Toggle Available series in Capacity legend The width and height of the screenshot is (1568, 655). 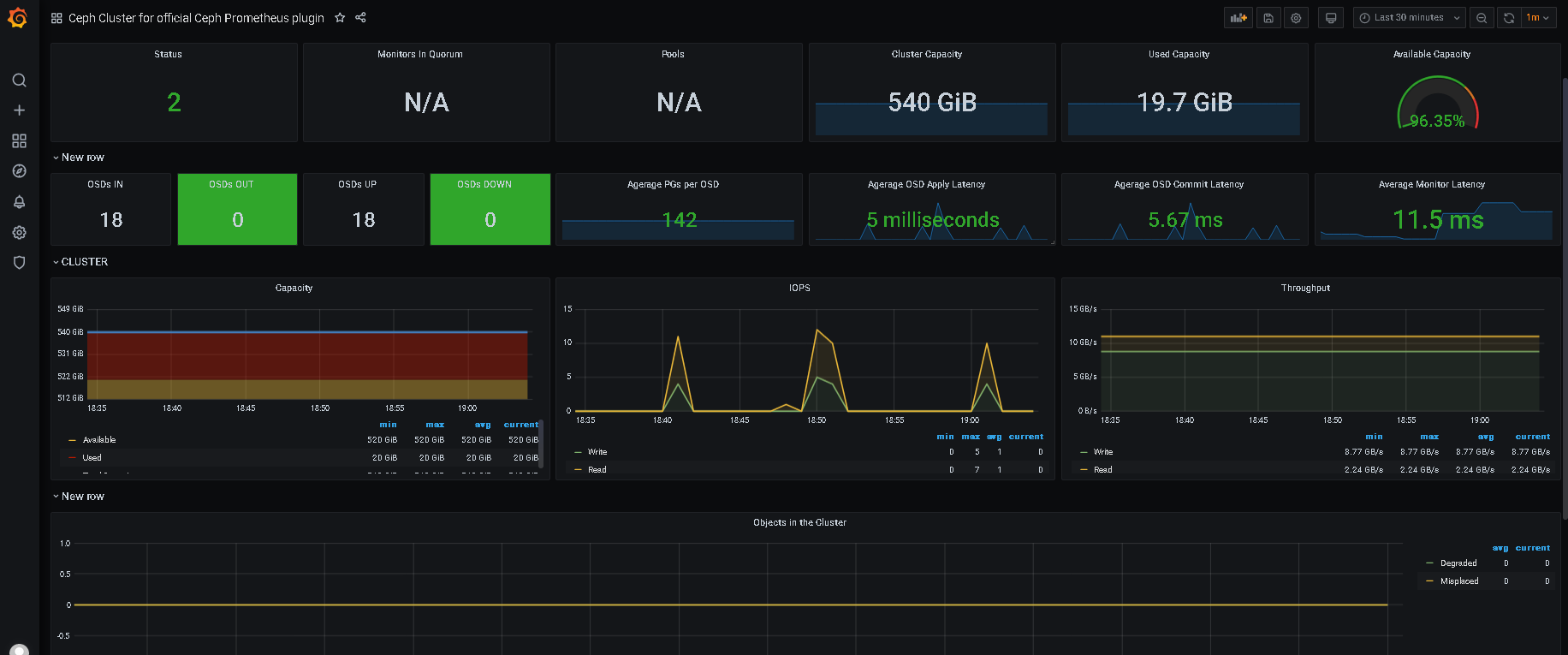point(99,440)
